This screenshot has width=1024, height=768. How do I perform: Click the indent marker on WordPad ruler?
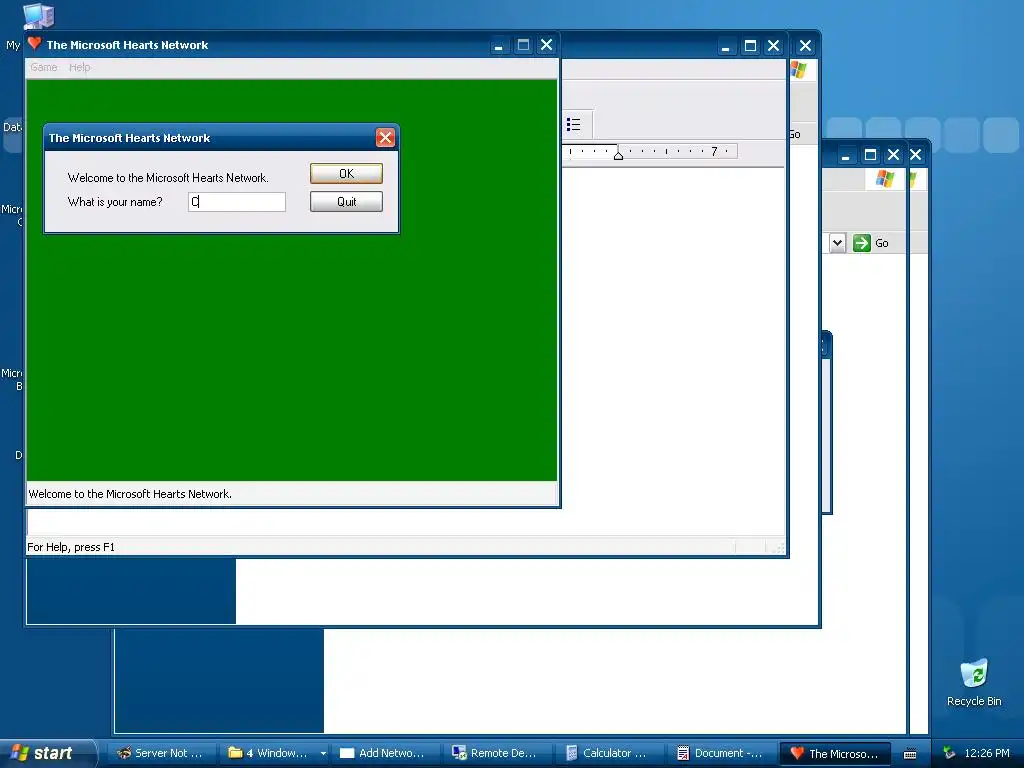pyautogui.click(x=618, y=155)
